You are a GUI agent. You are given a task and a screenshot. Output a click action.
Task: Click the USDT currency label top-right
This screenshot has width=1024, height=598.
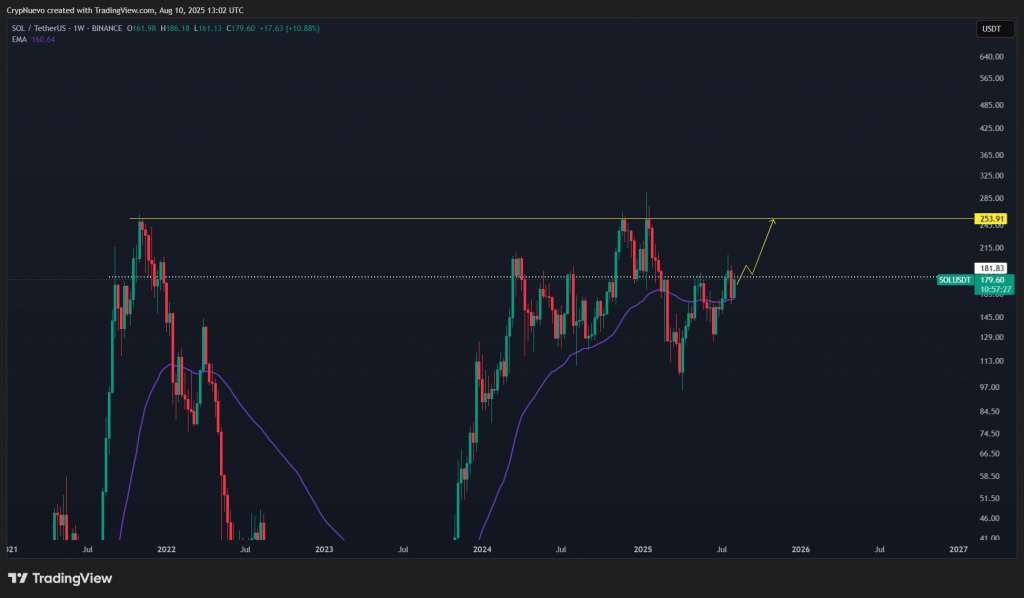pos(993,29)
